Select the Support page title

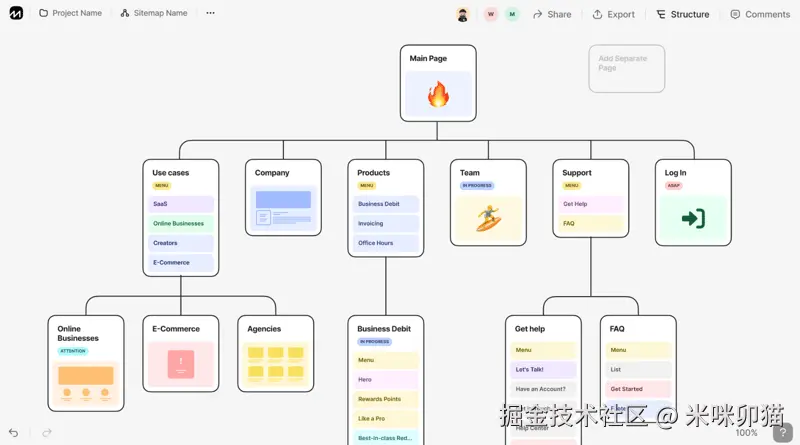coord(577,172)
